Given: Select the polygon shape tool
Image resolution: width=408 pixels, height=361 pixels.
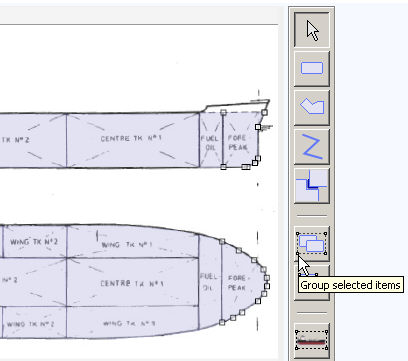Looking at the screenshot, I should [x=312, y=107].
